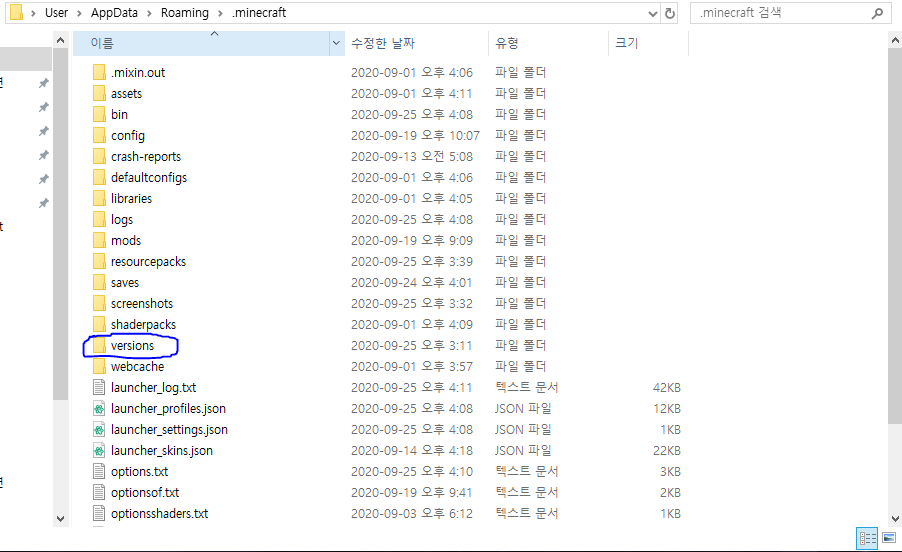The image size is (902, 552).
Task: Expand the chevron after Roaming in path
Action: [220, 13]
